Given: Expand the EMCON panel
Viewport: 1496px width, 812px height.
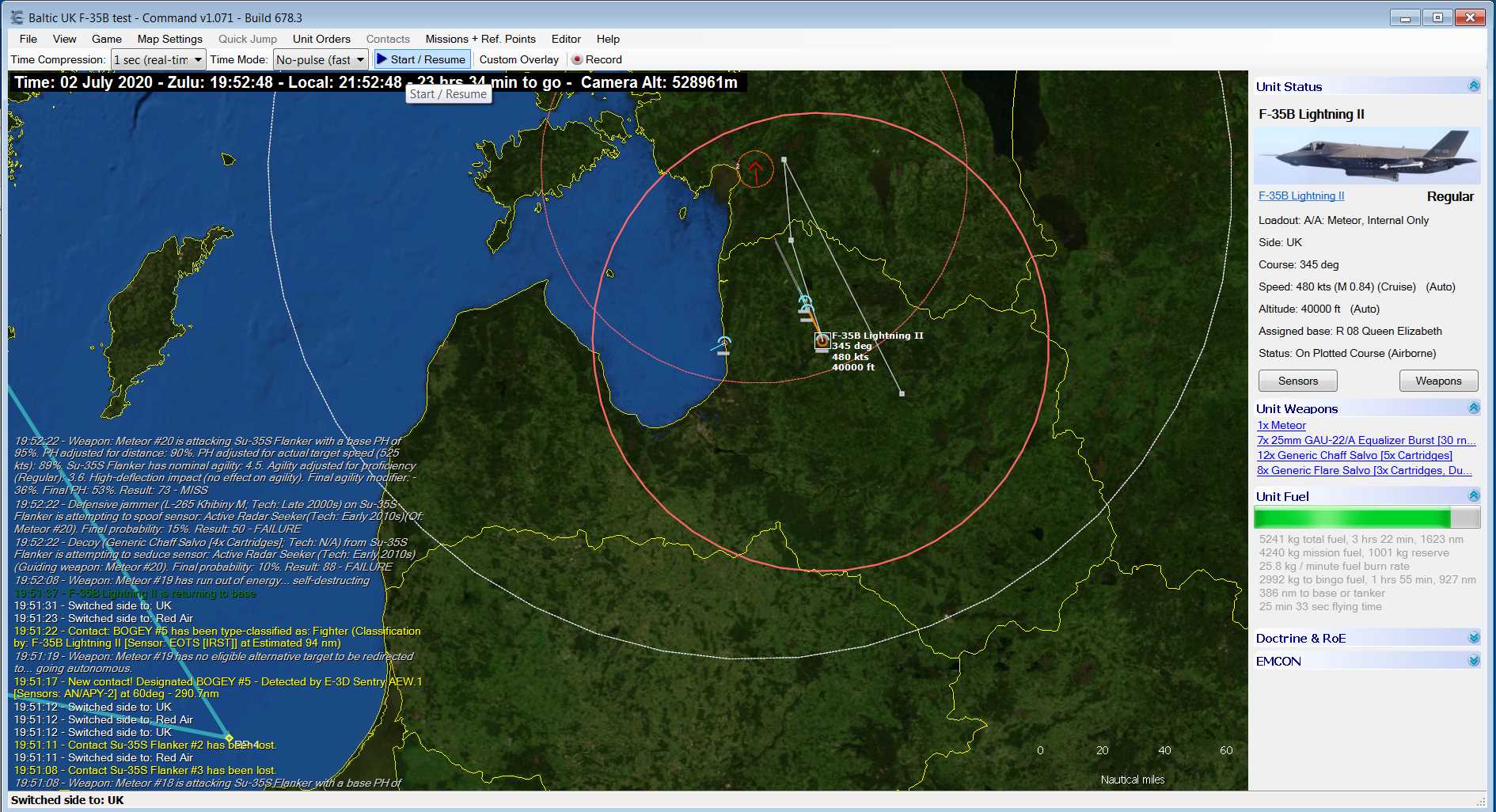Looking at the screenshot, I should (x=1474, y=661).
